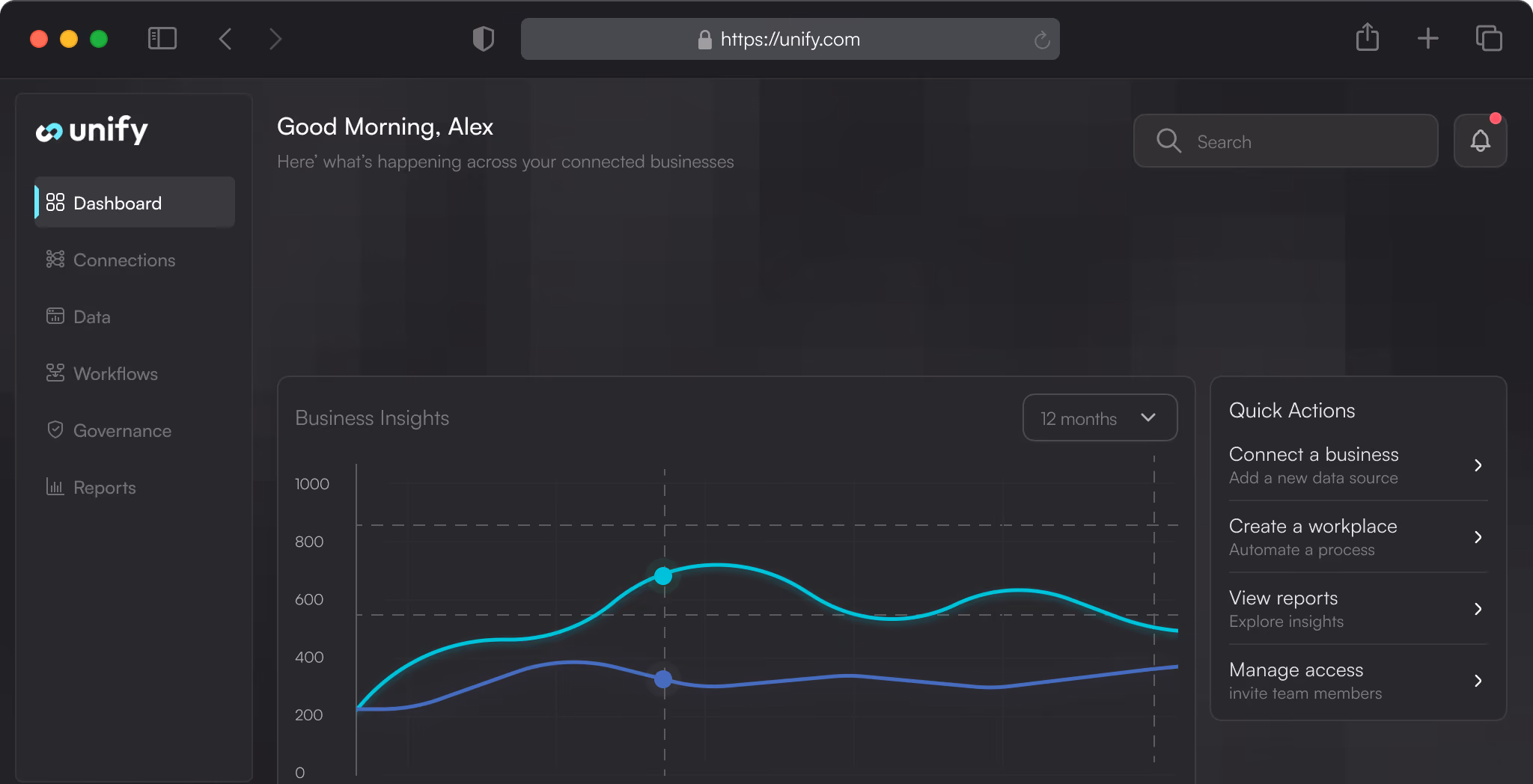This screenshot has width=1533, height=784.
Task: Click Connect a business quick action
Action: pos(1358,465)
